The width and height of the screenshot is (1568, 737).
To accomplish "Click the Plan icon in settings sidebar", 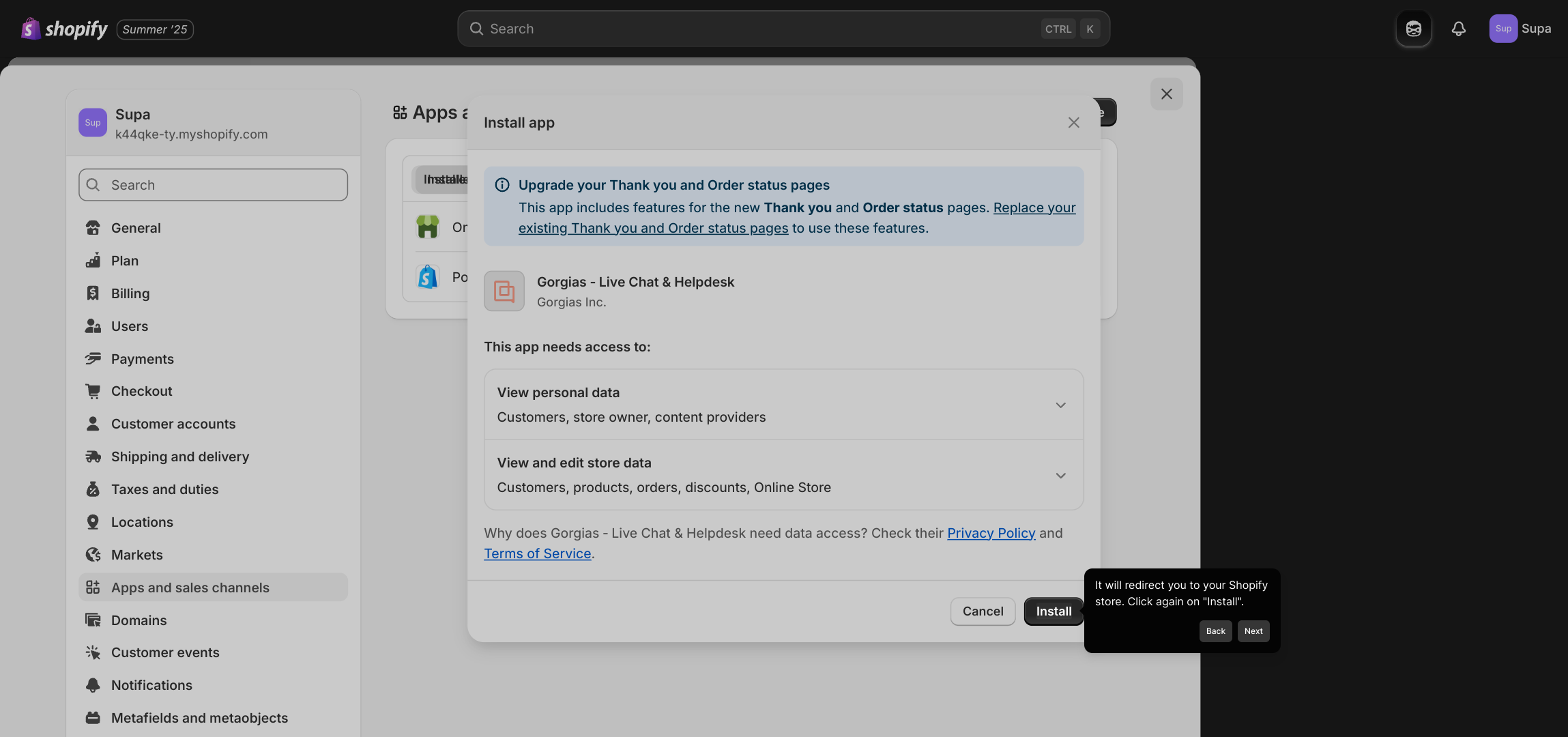I will tap(93, 261).
